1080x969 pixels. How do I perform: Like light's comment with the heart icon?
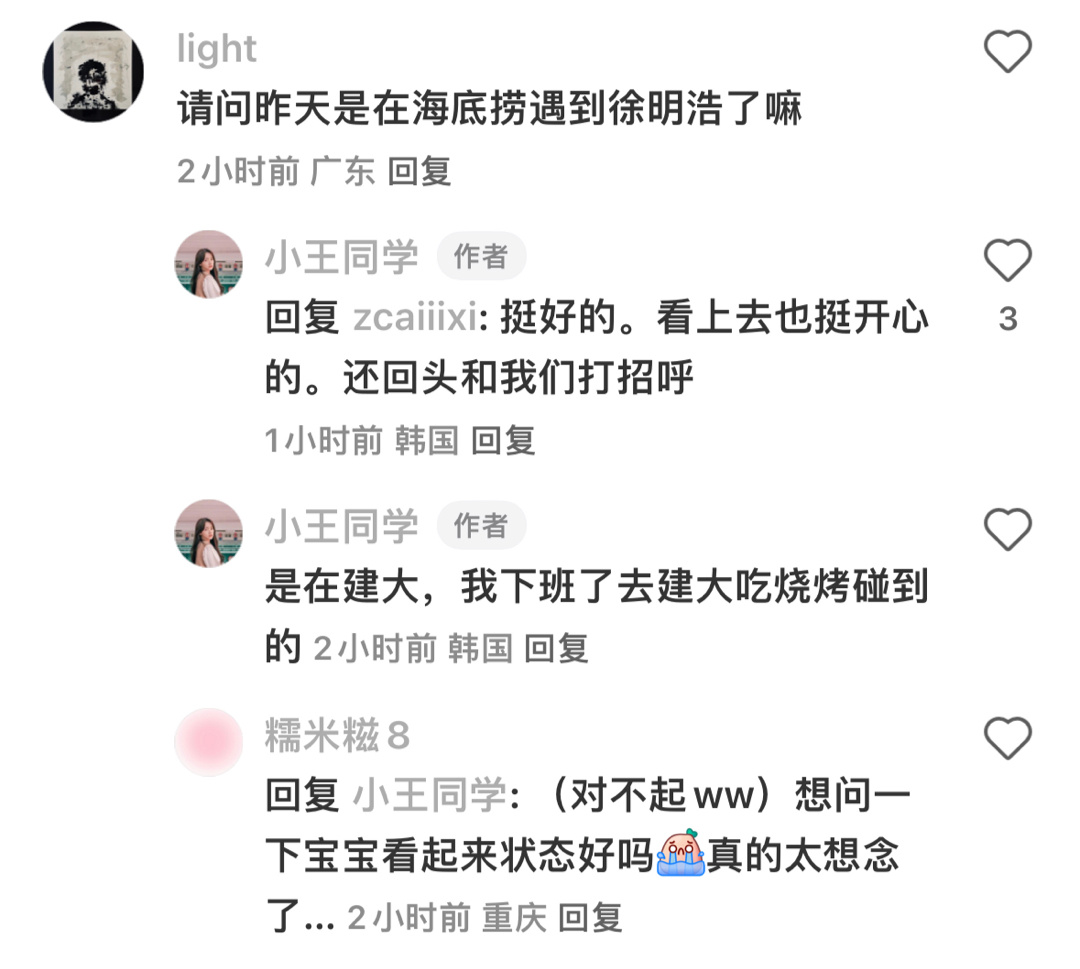[1007, 52]
